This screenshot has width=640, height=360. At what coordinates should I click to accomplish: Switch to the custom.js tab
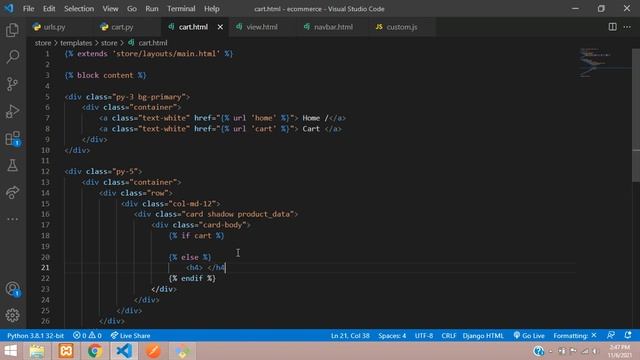(x=402, y=27)
